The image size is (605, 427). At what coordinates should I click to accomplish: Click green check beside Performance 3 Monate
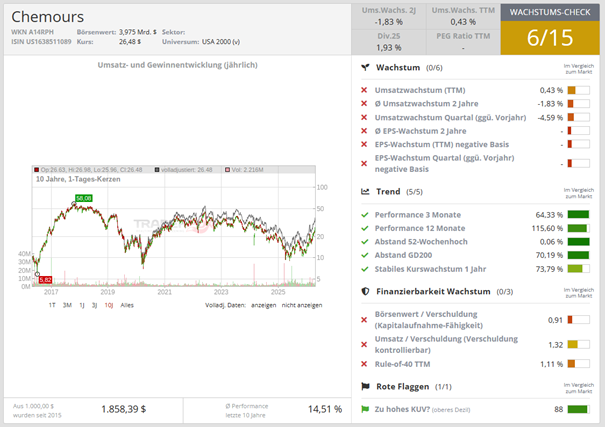(x=365, y=215)
